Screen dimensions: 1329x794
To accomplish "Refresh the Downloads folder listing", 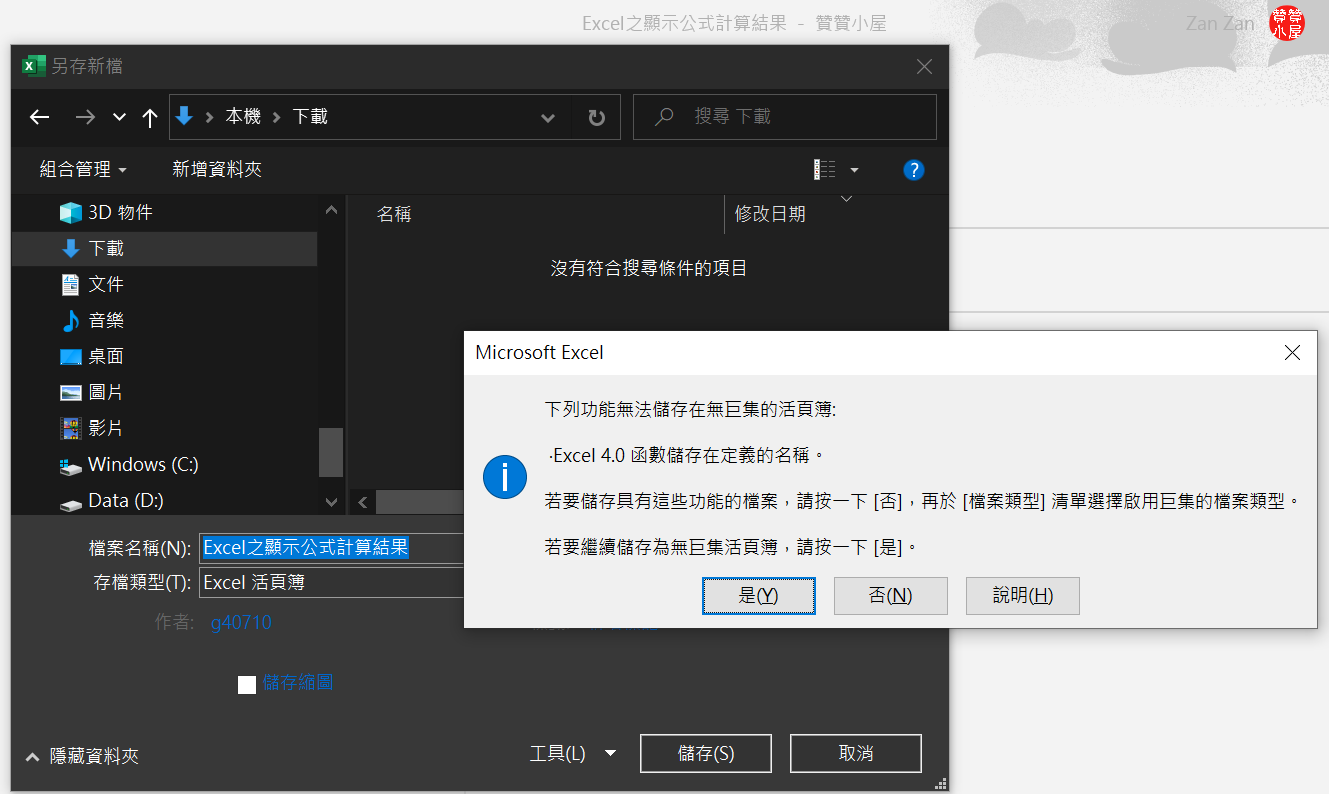I will [597, 117].
